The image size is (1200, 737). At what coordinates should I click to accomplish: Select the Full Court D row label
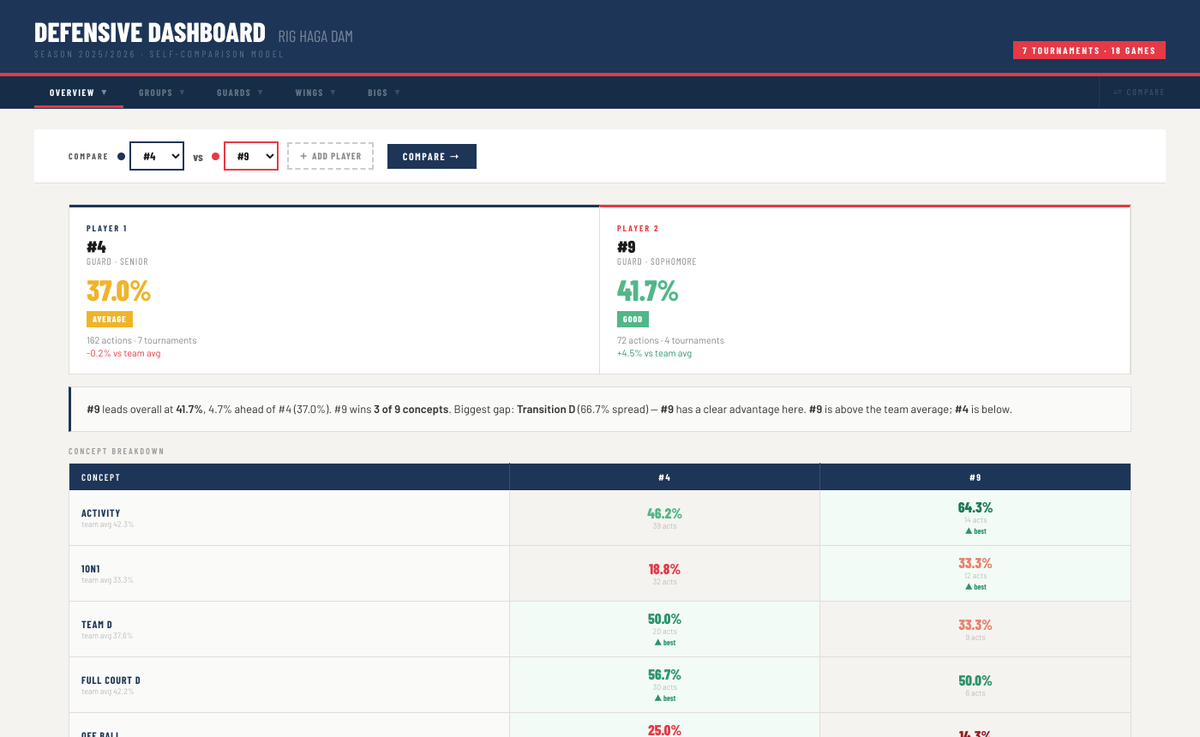click(x=110, y=681)
